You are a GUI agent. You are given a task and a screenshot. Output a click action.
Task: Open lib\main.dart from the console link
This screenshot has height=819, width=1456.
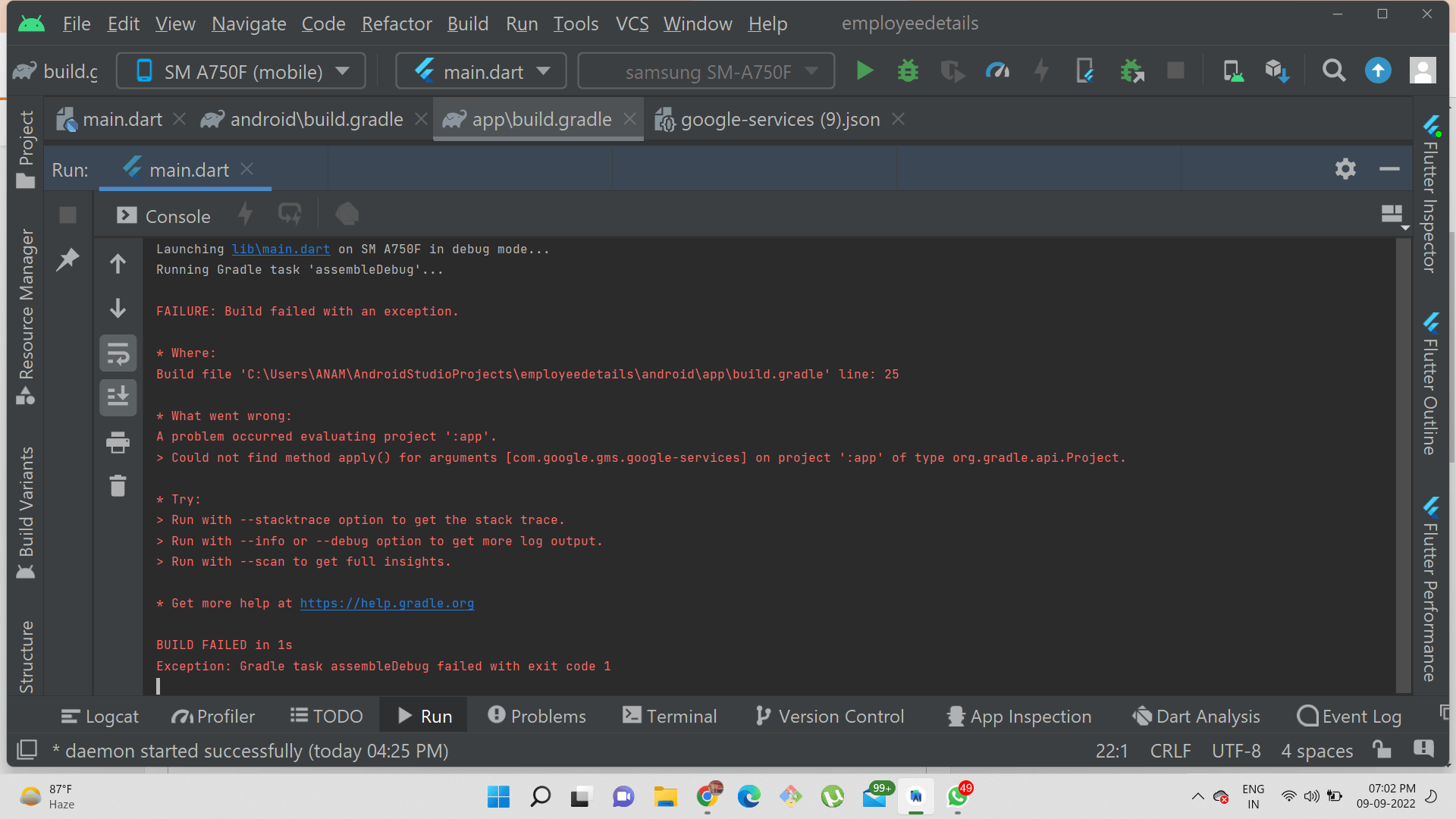[281, 249]
